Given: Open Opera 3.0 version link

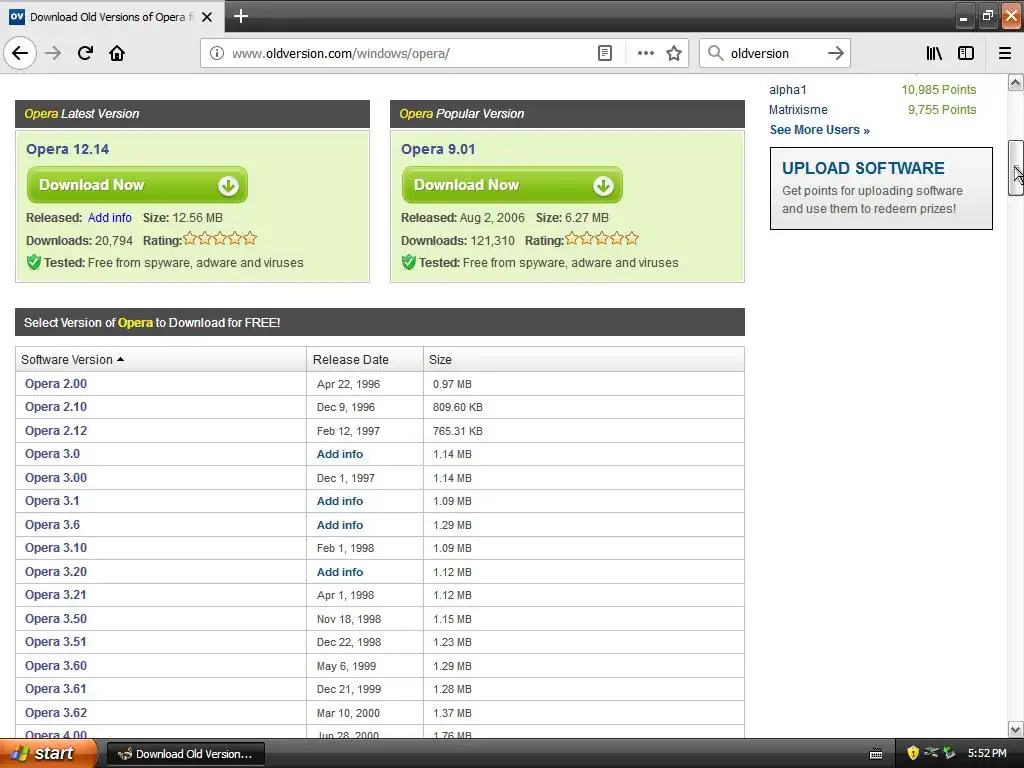Looking at the screenshot, I should click(52, 454).
